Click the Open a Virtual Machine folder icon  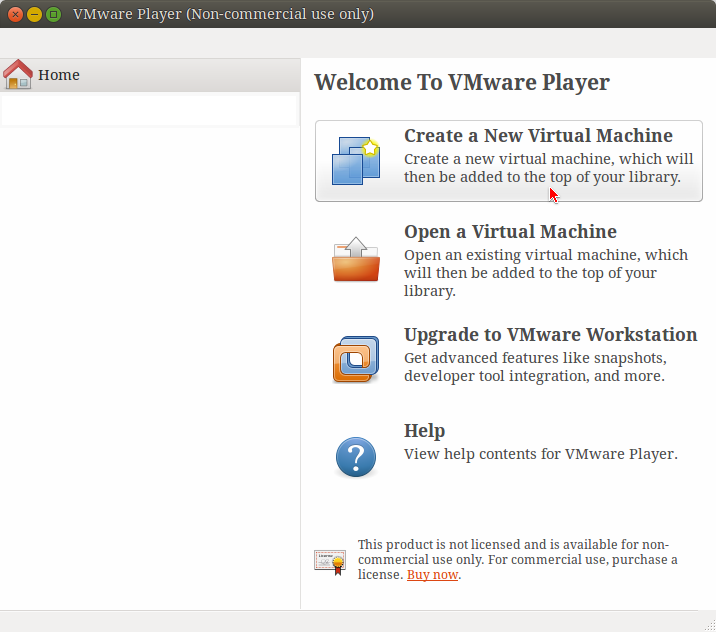click(x=356, y=259)
